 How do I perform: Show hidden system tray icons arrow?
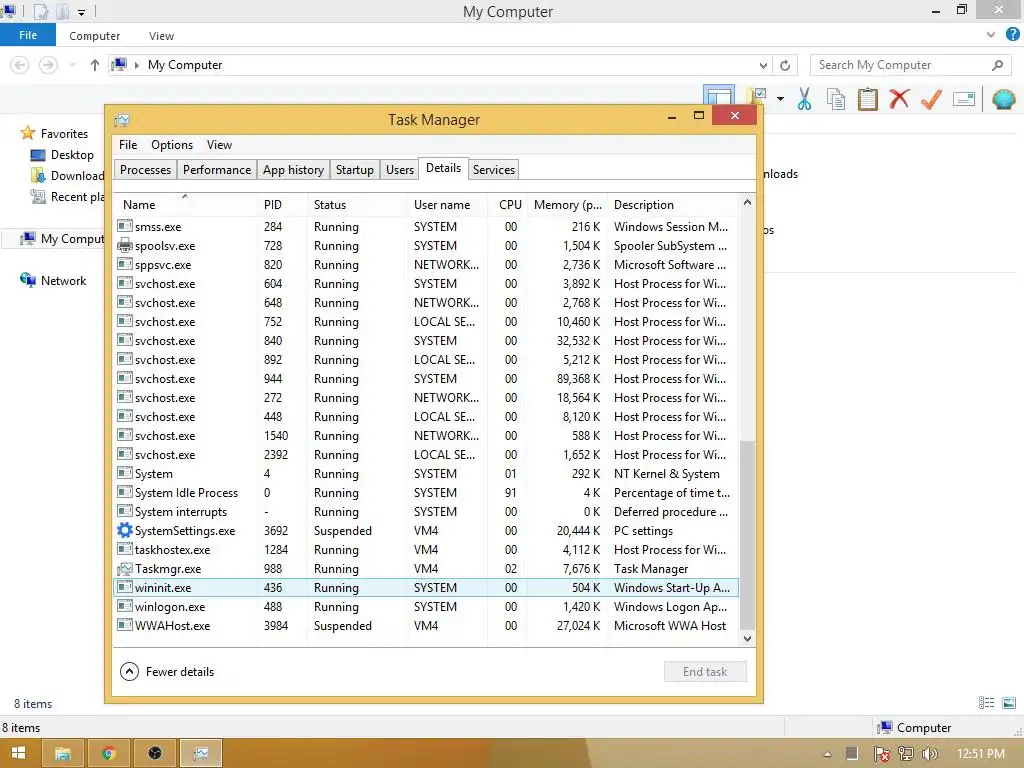tap(827, 754)
